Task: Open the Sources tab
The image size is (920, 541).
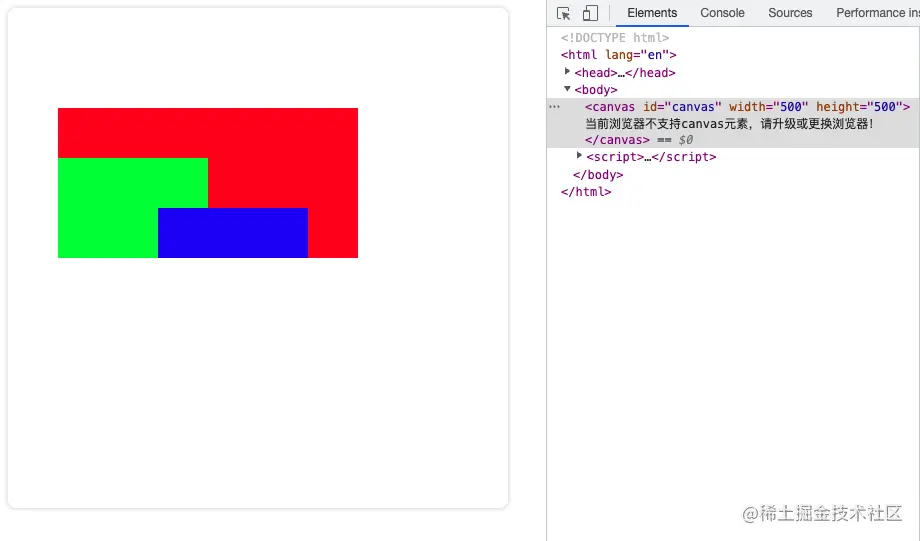Action: [790, 13]
